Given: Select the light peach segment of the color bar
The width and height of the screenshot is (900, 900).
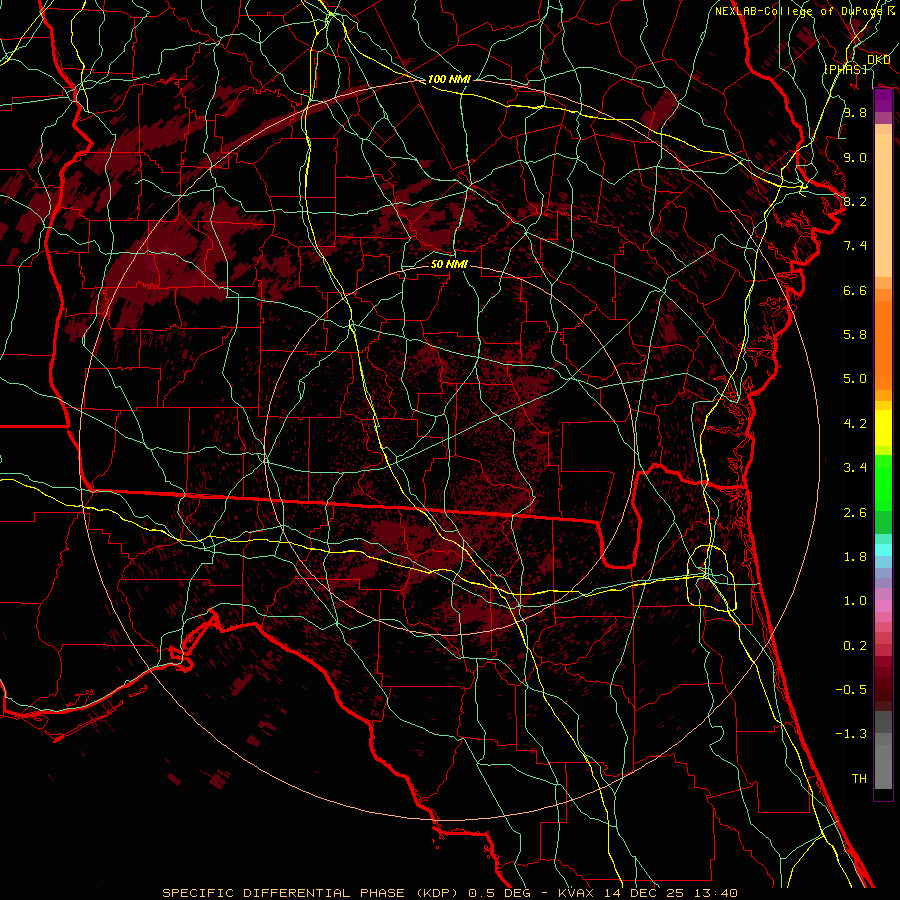Looking at the screenshot, I should [x=883, y=200].
